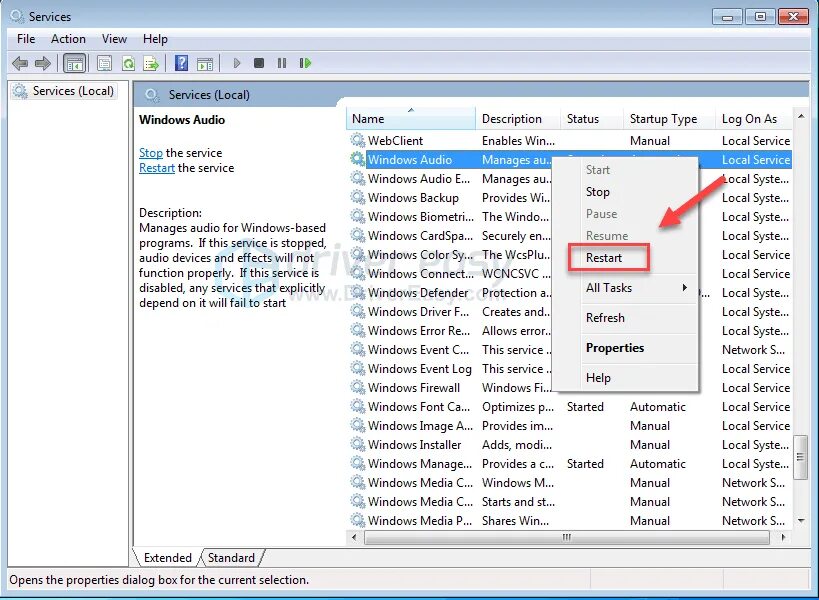Screen dimensions: 819x600
Task: Click the Services icon in title bar
Action: 17,16
